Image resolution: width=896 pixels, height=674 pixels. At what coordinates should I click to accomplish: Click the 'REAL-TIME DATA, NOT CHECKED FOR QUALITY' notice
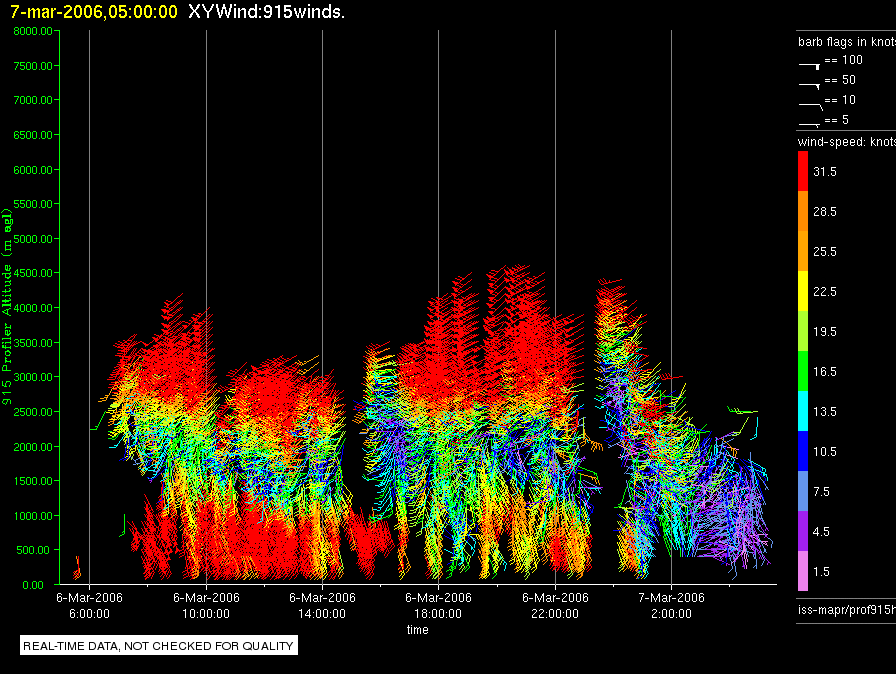point(158,646)
